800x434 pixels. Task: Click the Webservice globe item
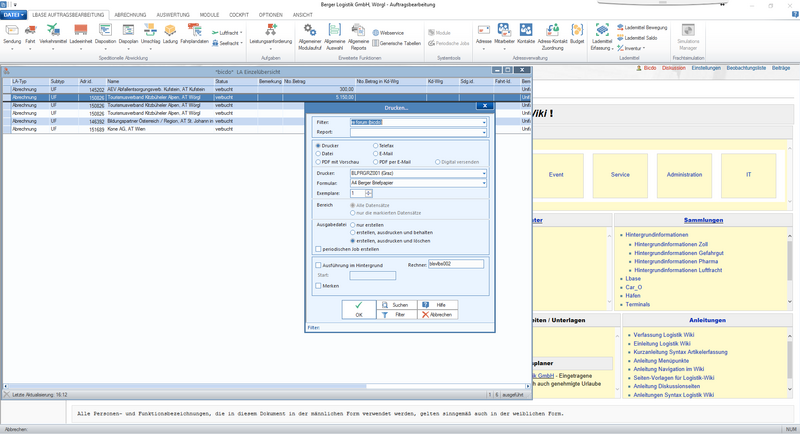tap(388, 33)
